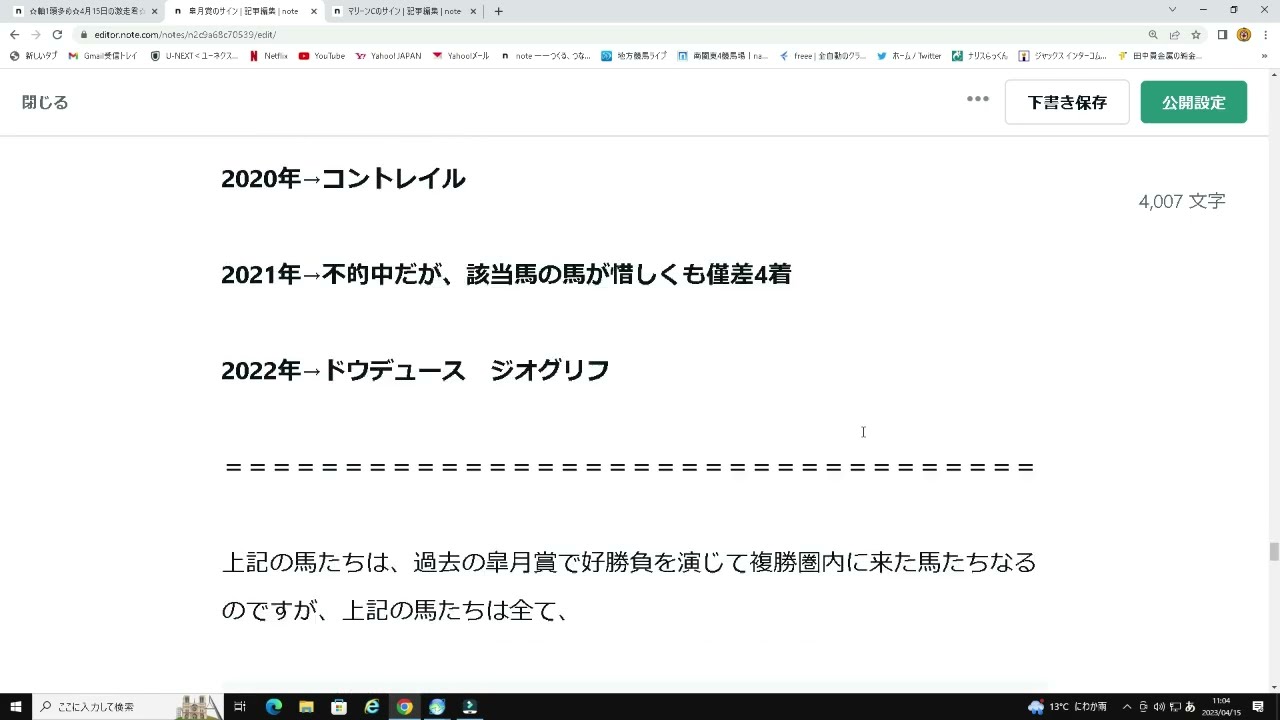The height and width of the screenshot is (720, 1280).
Task: Open File Explorer from the taskbar
Action: coord(306,707)
